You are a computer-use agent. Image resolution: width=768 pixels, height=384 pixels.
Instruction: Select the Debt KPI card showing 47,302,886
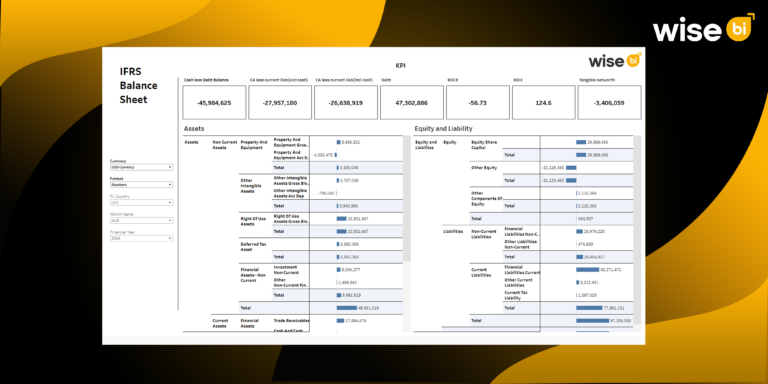(411, 102)
